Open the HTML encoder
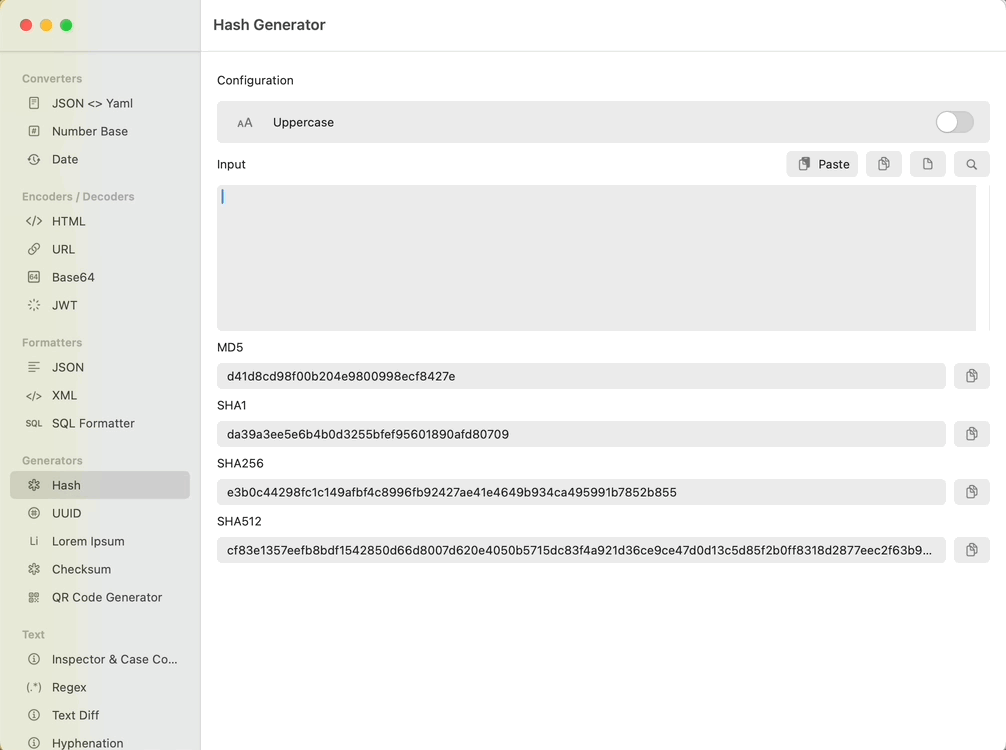The image size is (1006, 750). pos(99,221)
